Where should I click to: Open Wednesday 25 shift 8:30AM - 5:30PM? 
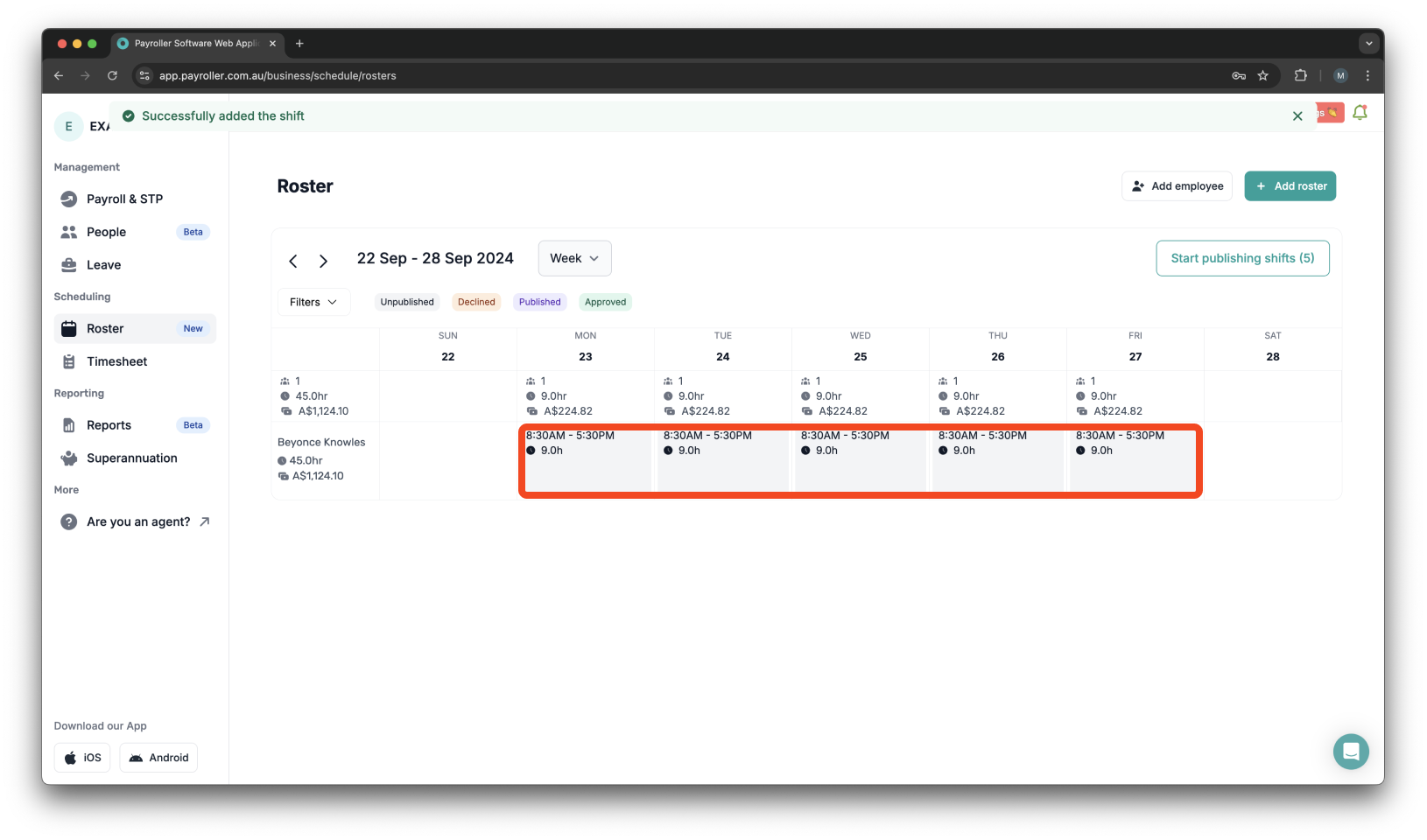coord(861,460)
